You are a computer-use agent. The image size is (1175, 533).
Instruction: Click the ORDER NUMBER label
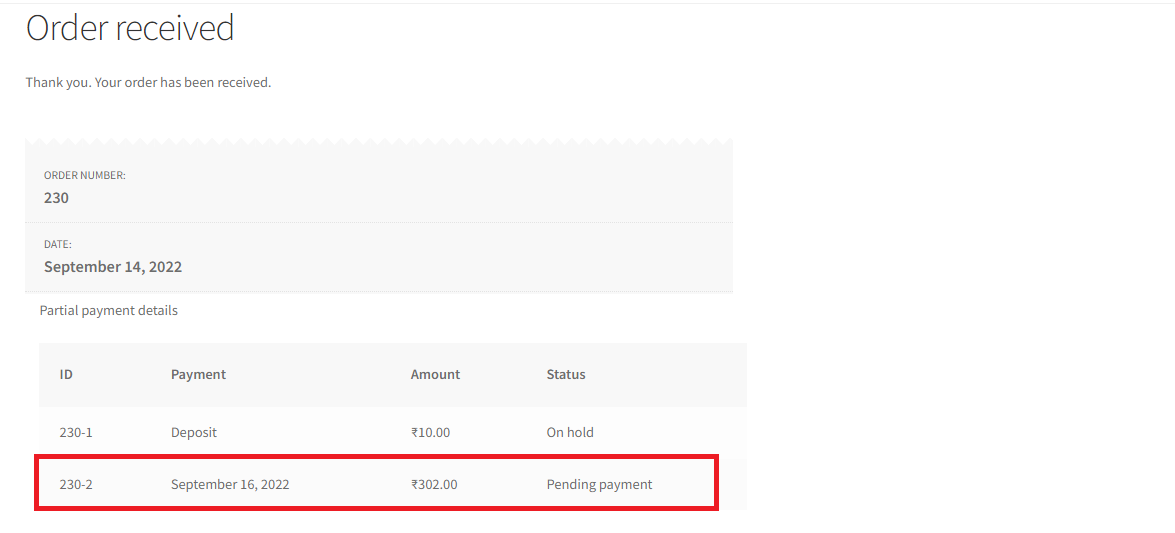click(85, 175)
